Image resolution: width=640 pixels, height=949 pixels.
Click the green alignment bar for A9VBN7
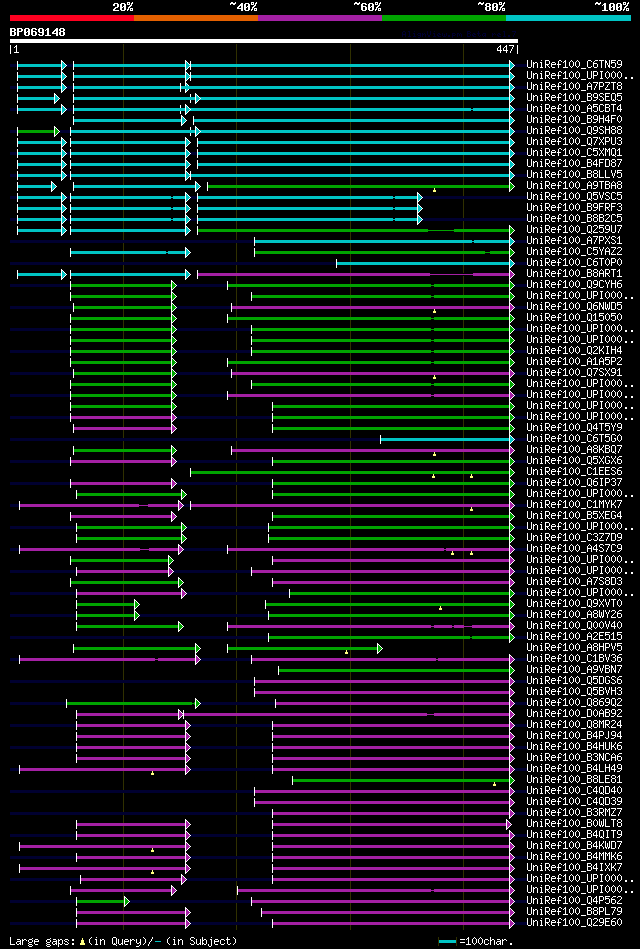pos(395,670)
